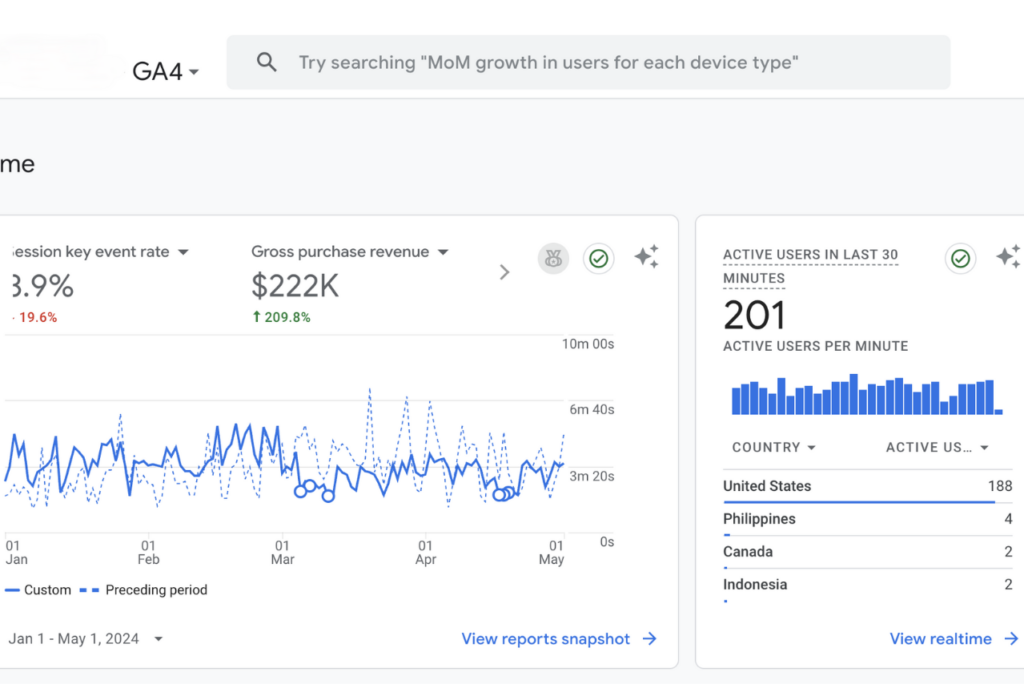Click the search magnifier icon
The width and height of the screenshot is (1024, 684).
pos(266,63)
